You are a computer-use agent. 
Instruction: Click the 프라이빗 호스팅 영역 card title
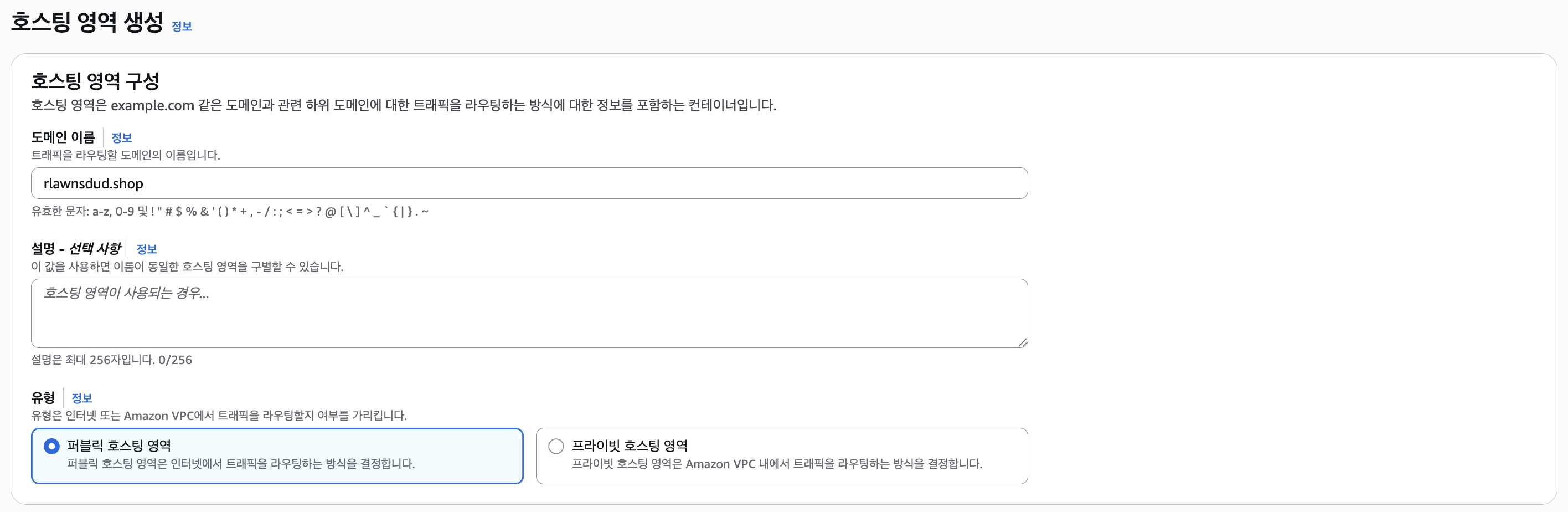click(630, 446)
